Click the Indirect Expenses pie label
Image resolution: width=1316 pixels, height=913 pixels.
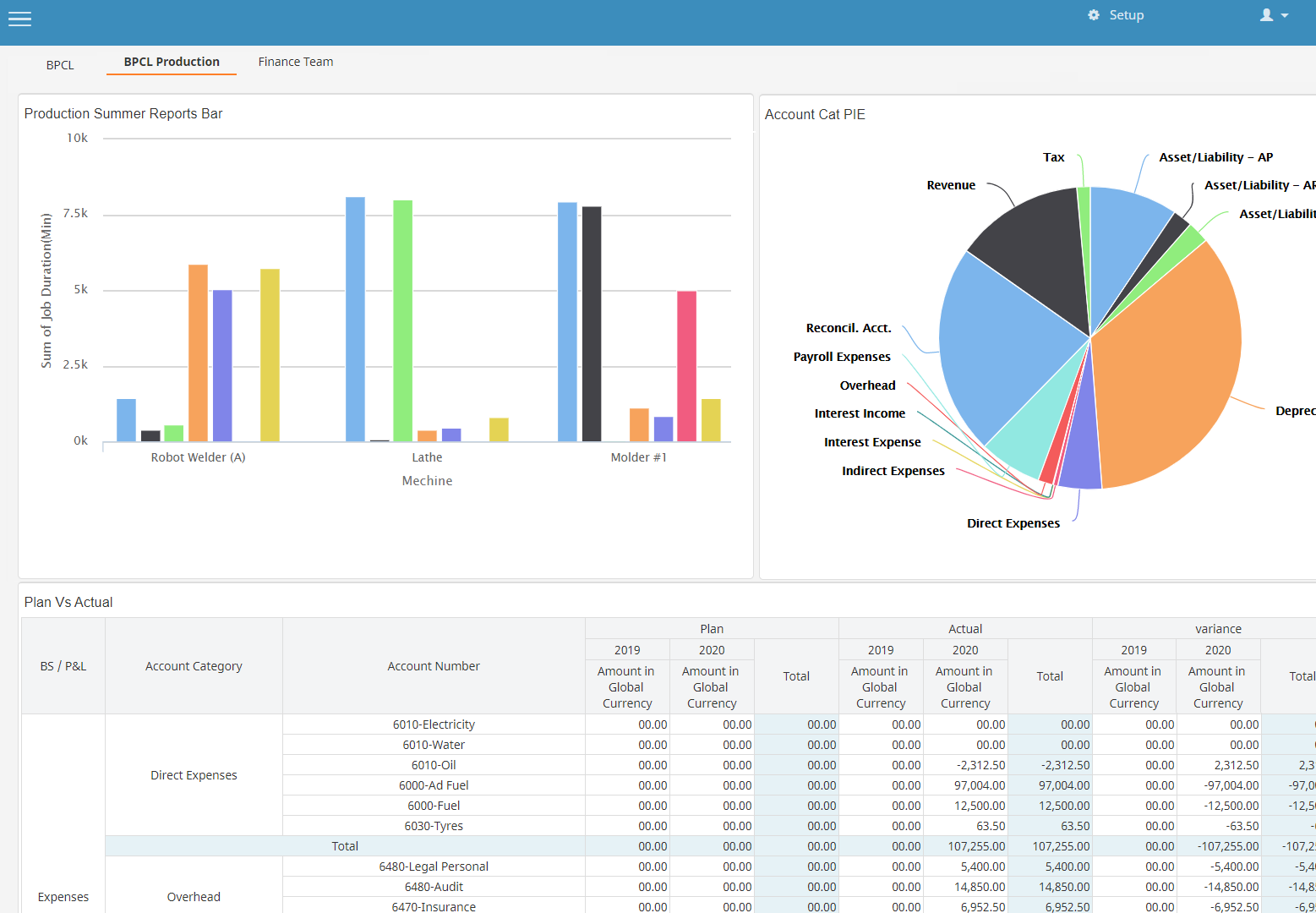(893, 471)
